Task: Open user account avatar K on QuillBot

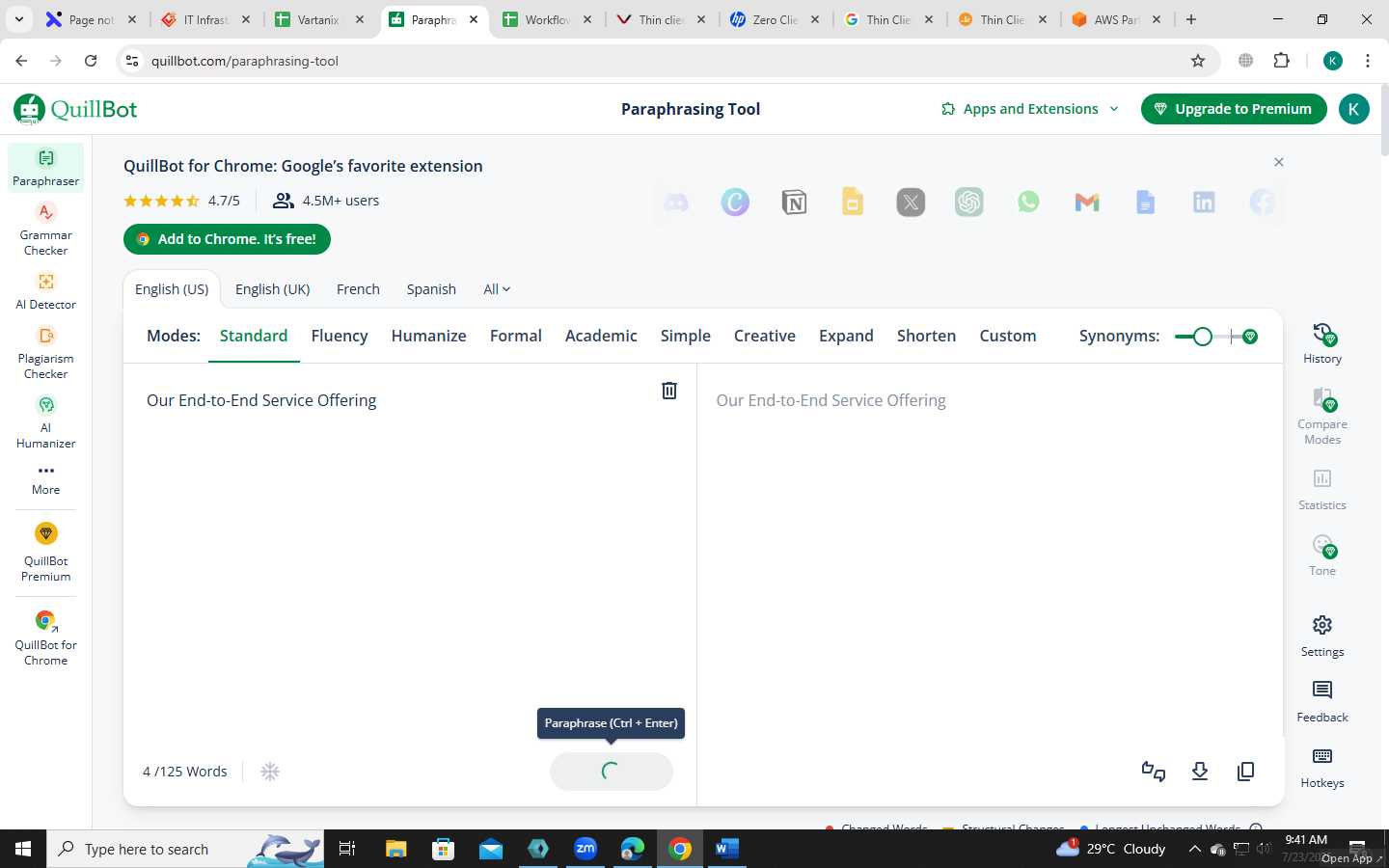Action: pos(1353,109)
